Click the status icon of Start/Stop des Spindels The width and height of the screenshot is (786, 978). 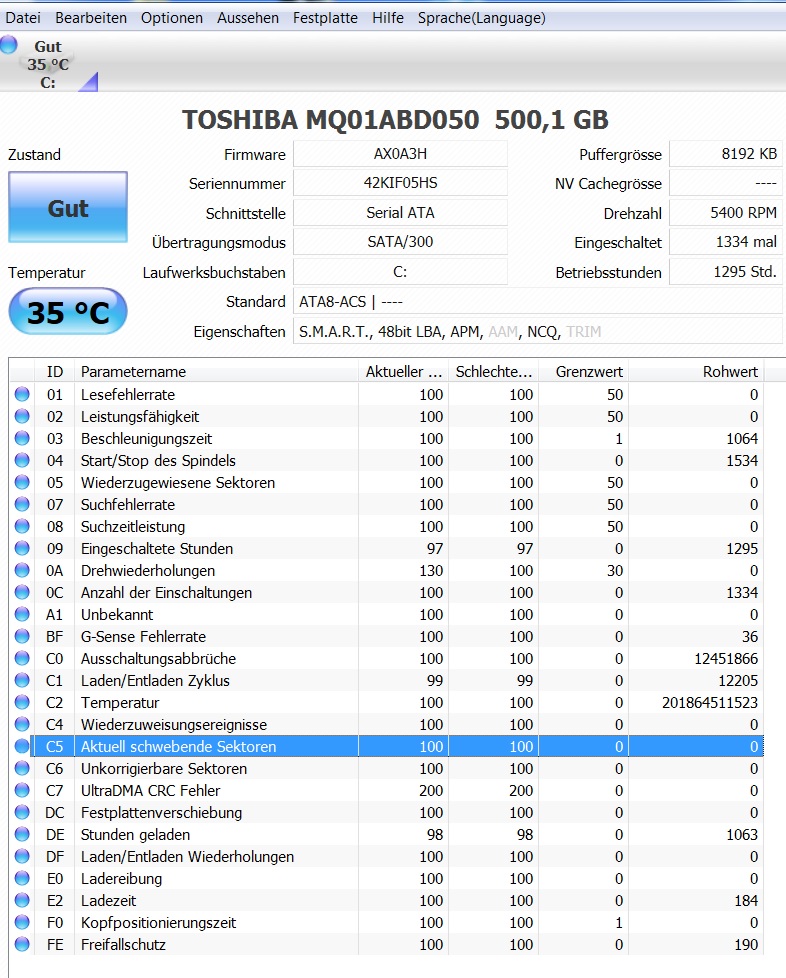(22, 460)
